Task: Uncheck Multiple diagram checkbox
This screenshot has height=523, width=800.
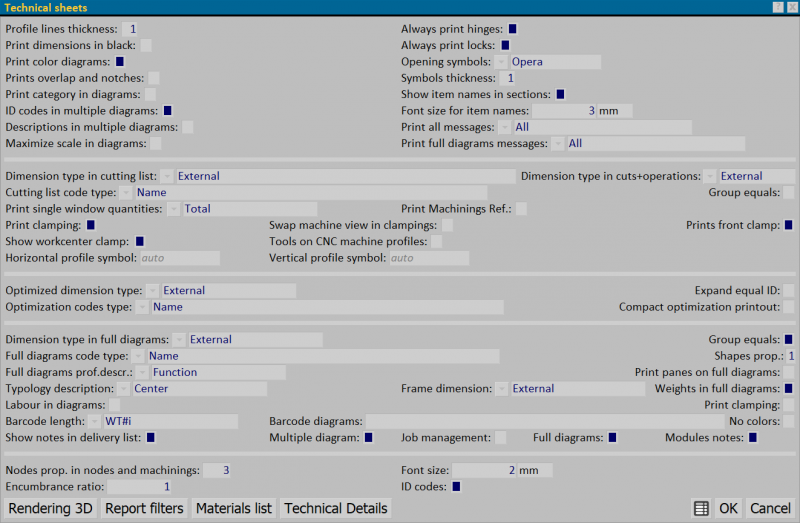Action: [x=368, y=437]
